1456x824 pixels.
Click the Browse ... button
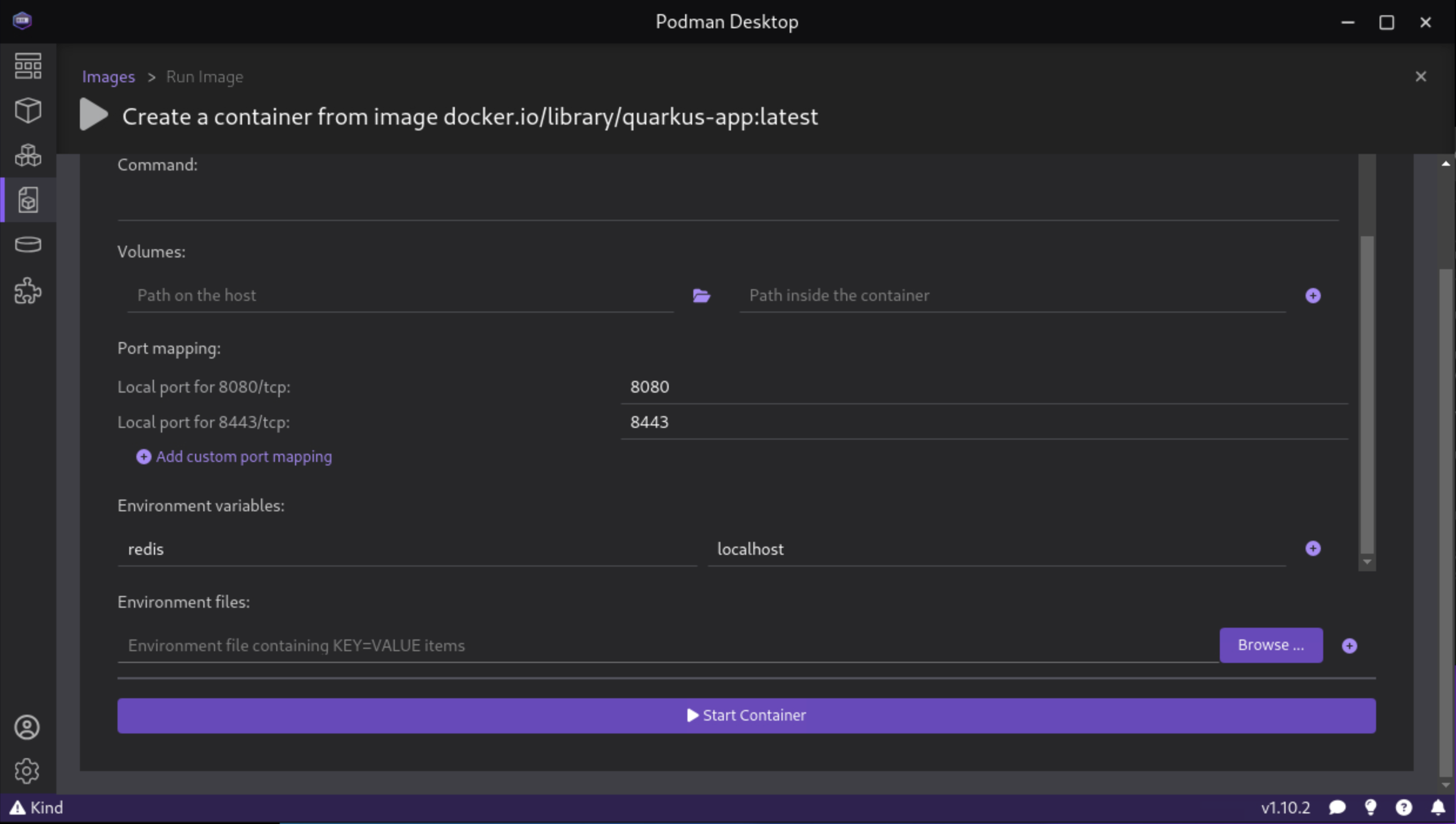[1270, 645]
